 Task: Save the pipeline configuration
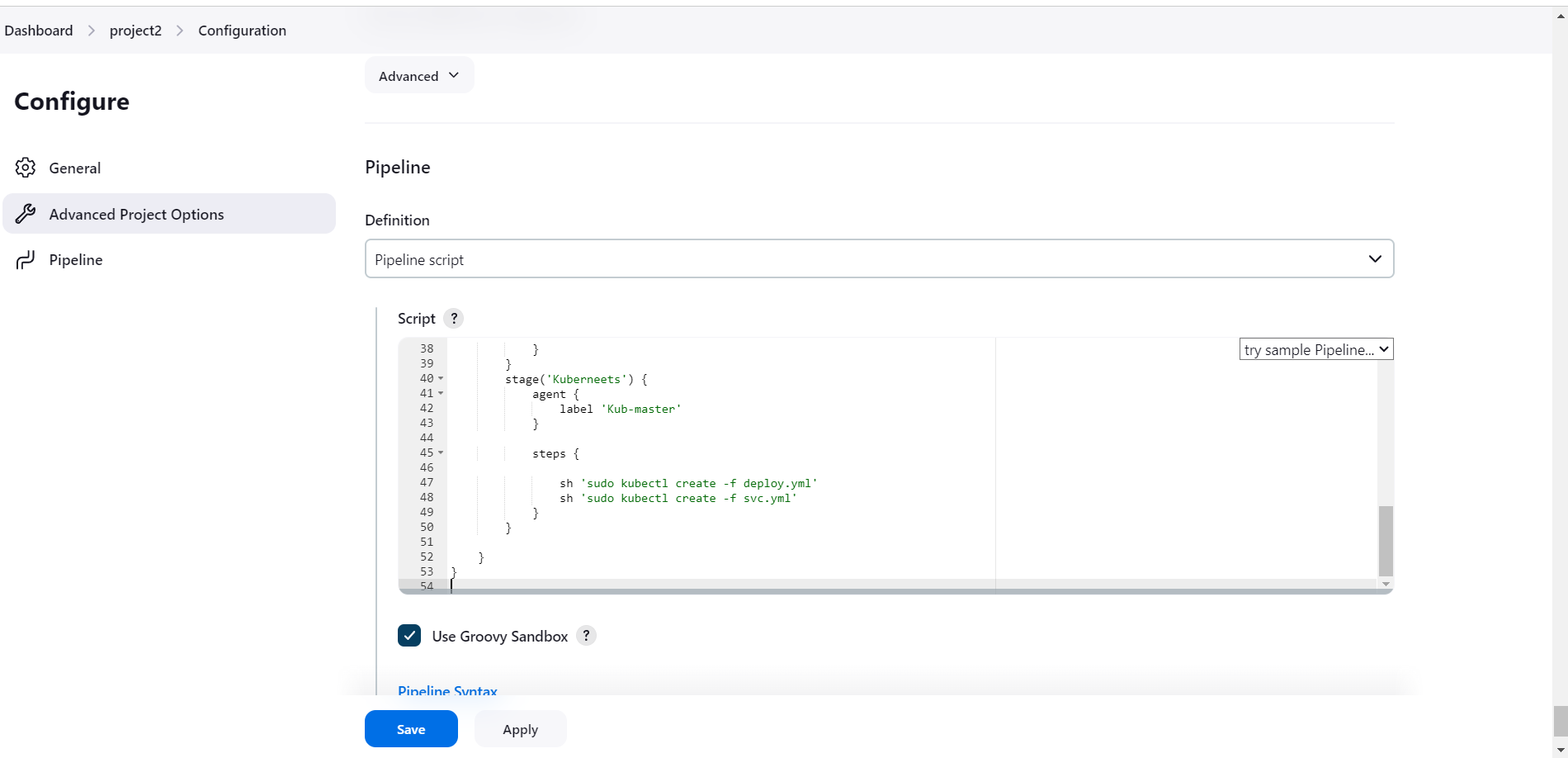click(x=411, y=729)
